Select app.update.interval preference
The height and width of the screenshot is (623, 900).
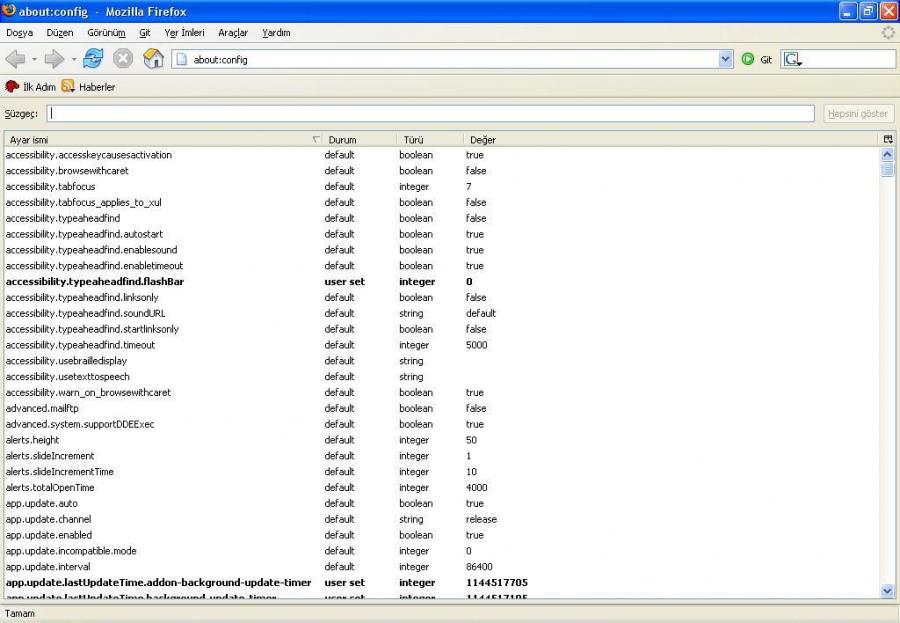442,567
